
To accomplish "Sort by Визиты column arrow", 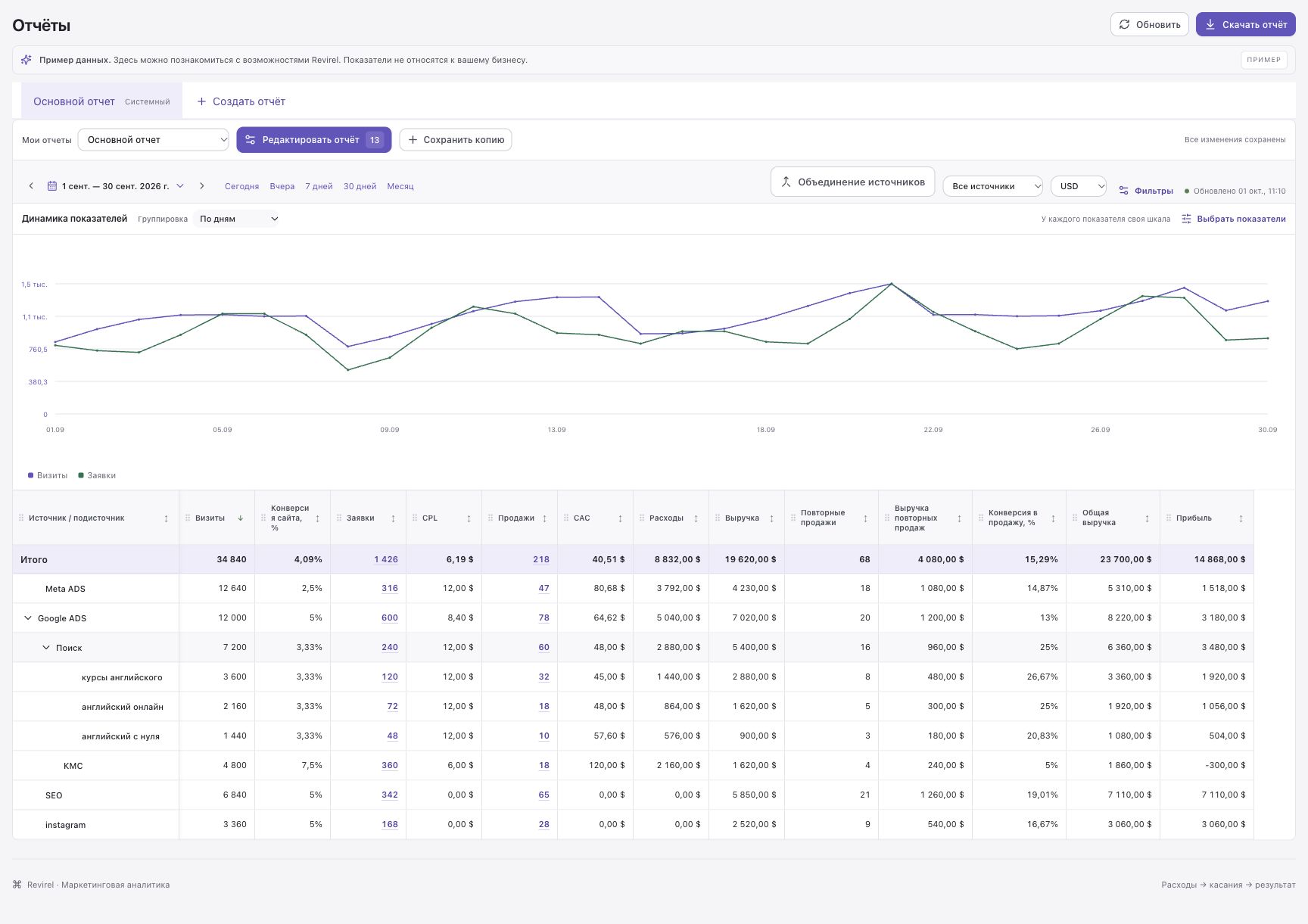I will coord(241,518).
